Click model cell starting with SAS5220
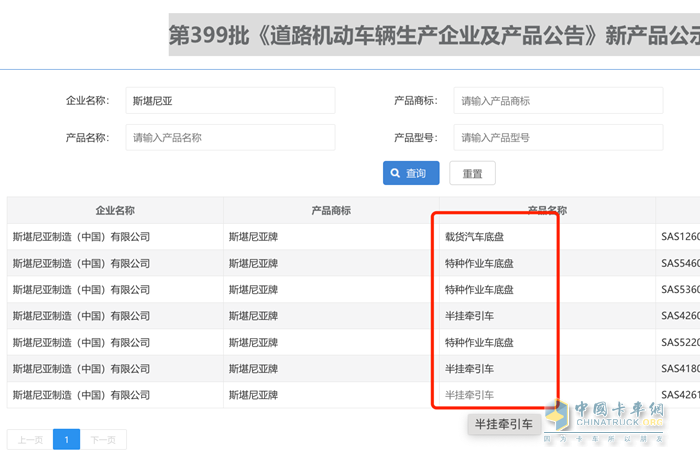This screenshot has height=467, width=700. (x=680, y=342)
